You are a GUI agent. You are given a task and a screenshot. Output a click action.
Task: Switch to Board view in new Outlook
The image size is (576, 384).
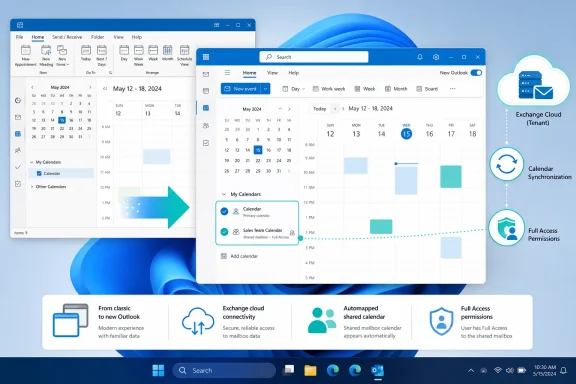tap(427, 89)
